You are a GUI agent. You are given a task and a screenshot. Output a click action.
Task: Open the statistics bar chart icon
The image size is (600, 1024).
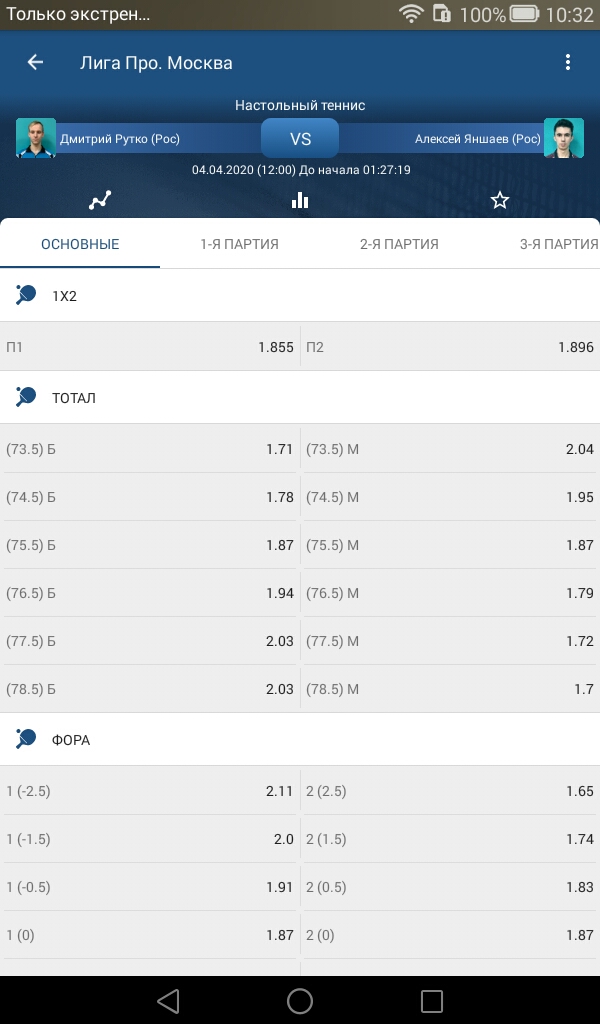(300, 200)
